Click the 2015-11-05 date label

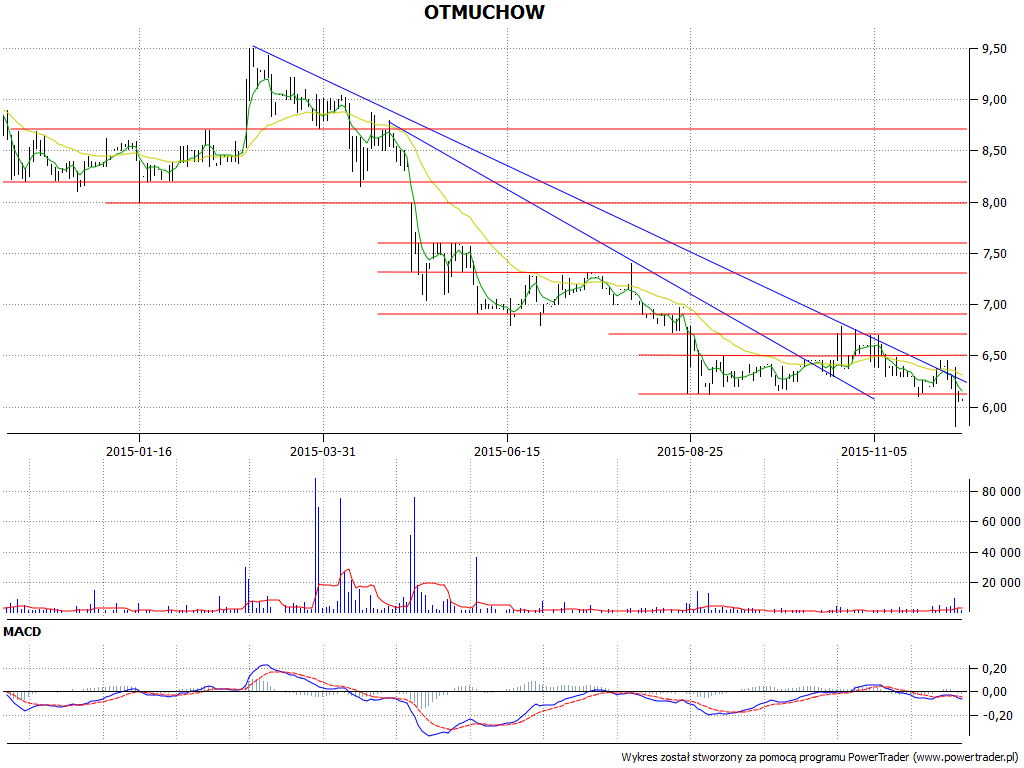click(x=874, y=451)
